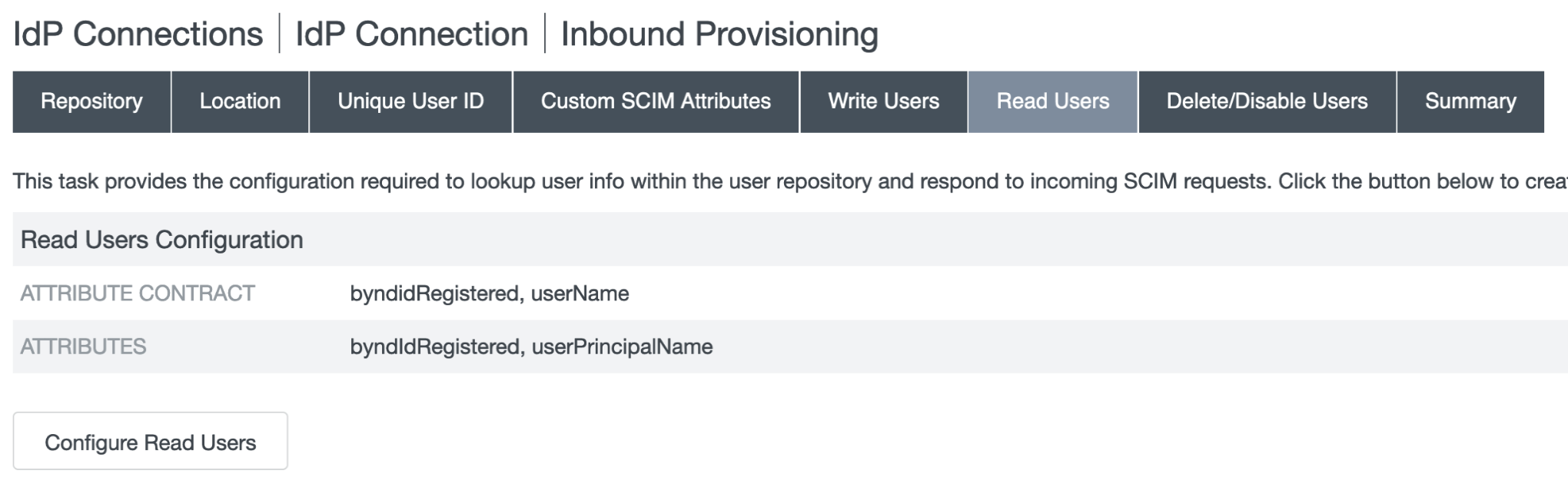Click the Configure Read Users button

(x=150, y=442)
